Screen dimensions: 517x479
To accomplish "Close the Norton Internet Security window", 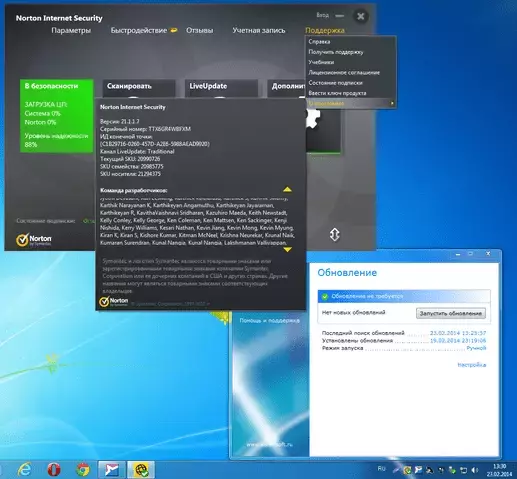I will (360, 16).
